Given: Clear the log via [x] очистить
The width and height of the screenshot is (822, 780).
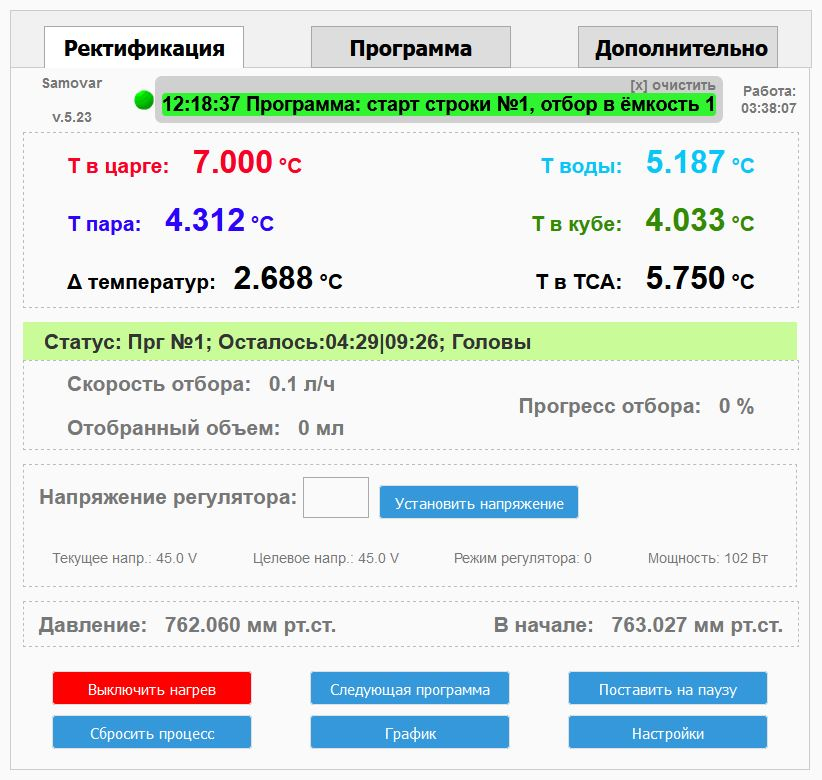Looking at the screenshot, I should point(673,85).
